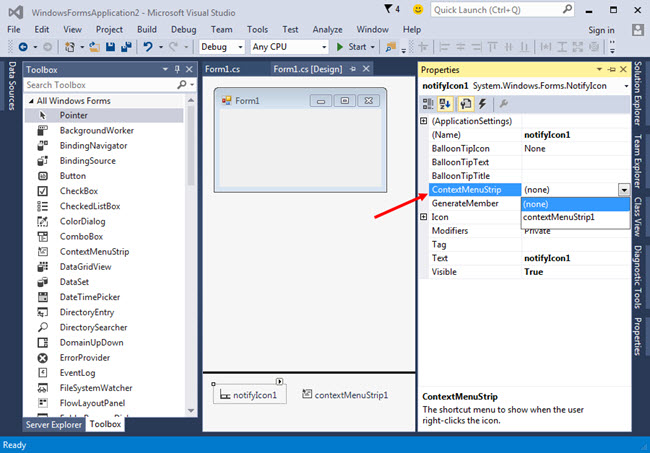Toggle auto-hide pin on Toolbox panel

[x=177, y=69]
